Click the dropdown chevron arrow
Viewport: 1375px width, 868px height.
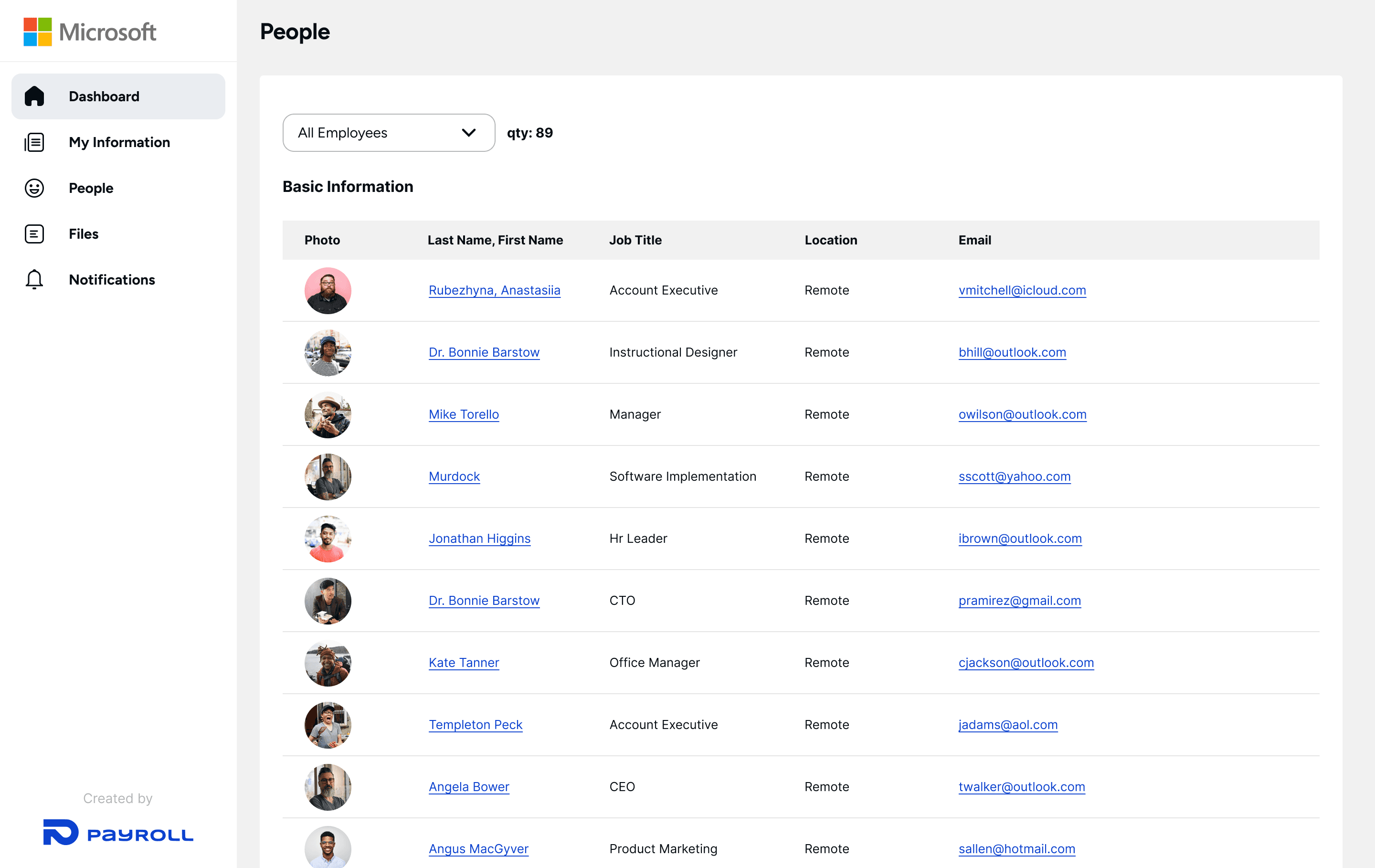[x=469, y=132]
